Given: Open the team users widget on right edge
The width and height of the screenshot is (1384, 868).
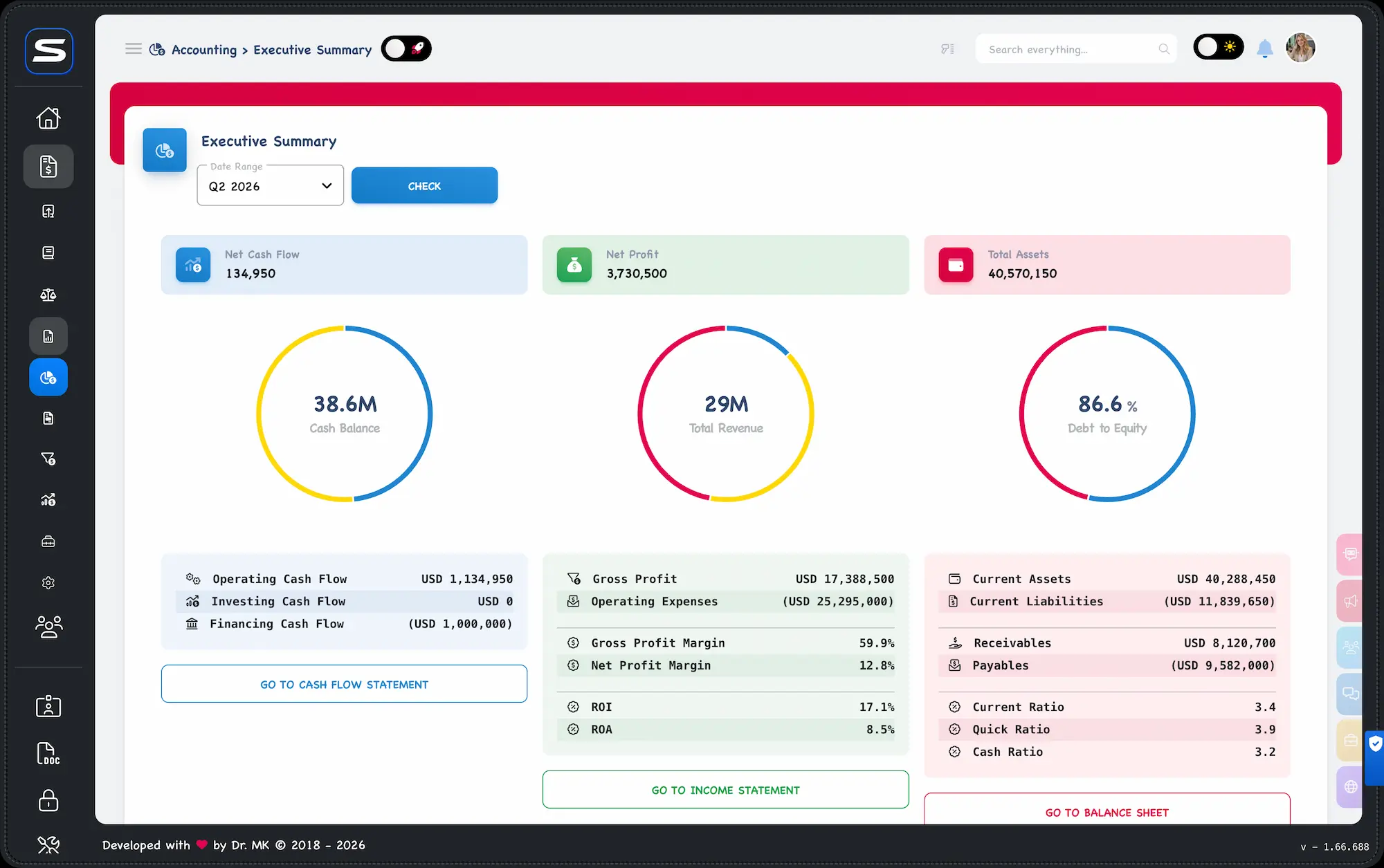Looking at the screenshot, I should (x=1350, y=647).
